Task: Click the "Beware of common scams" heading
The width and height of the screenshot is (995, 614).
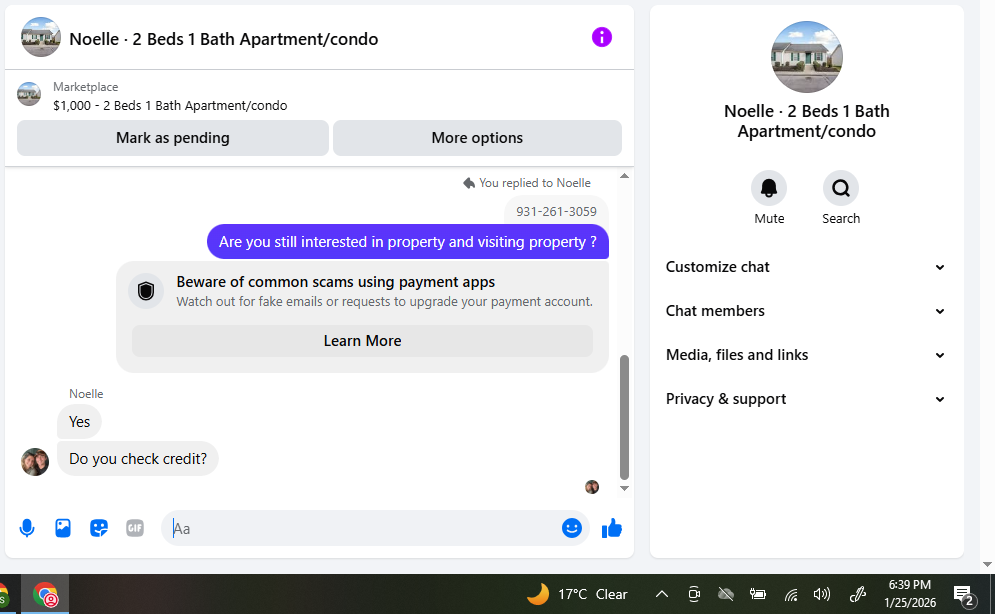Action: 336,282
